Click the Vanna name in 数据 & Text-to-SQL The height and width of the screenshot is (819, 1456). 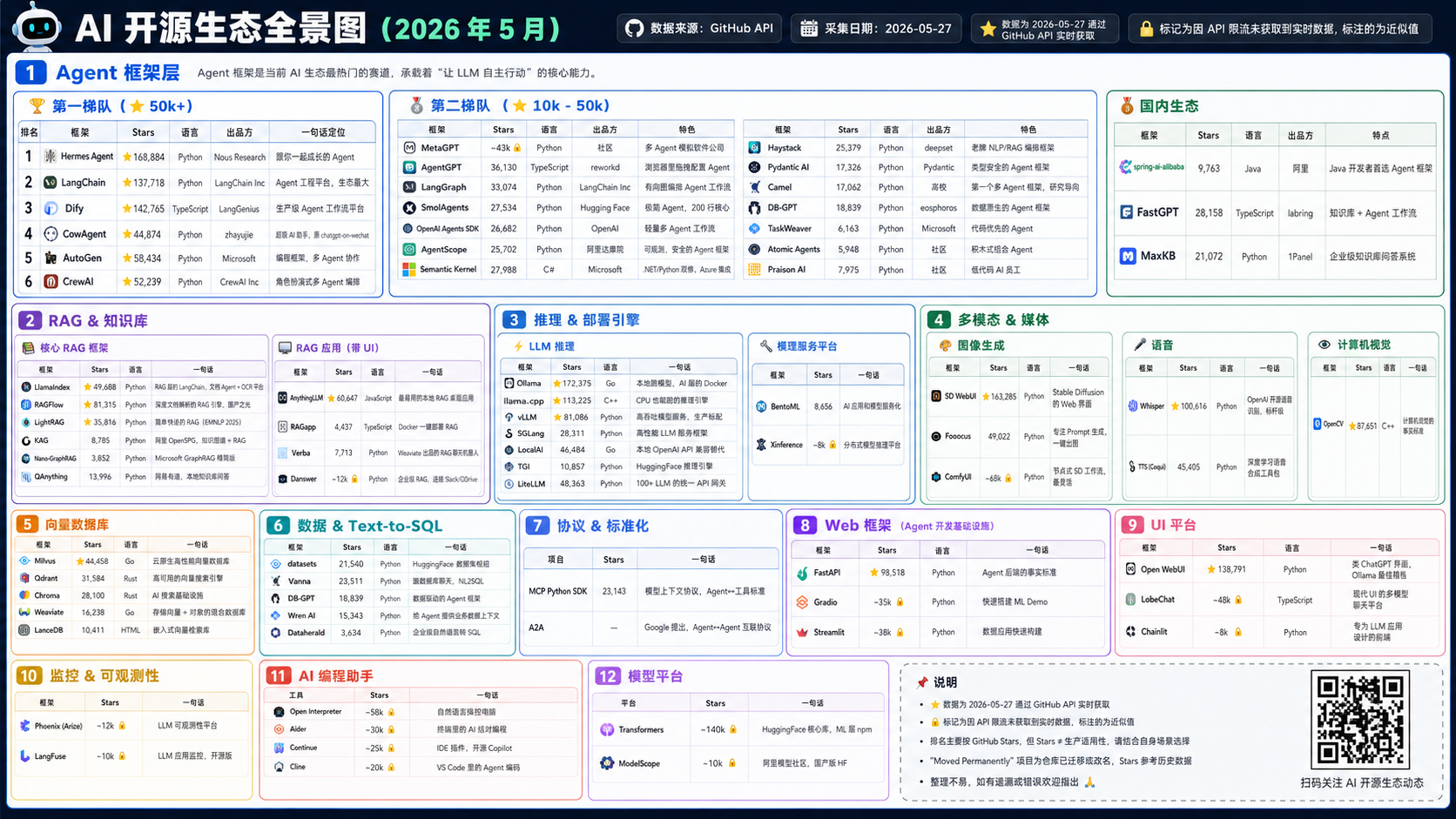(300, 581)
